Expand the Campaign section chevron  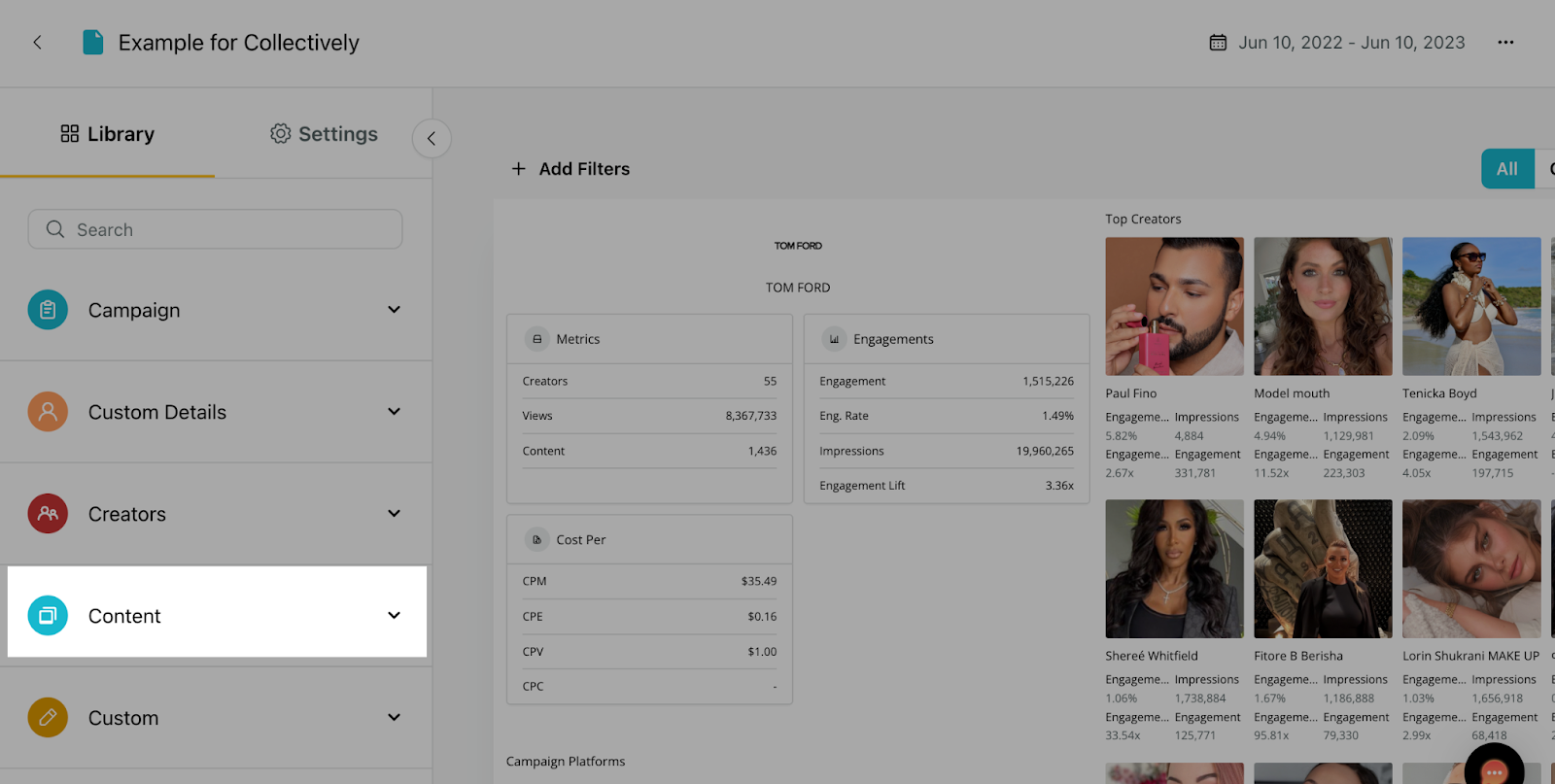click(x=395, y=310)
